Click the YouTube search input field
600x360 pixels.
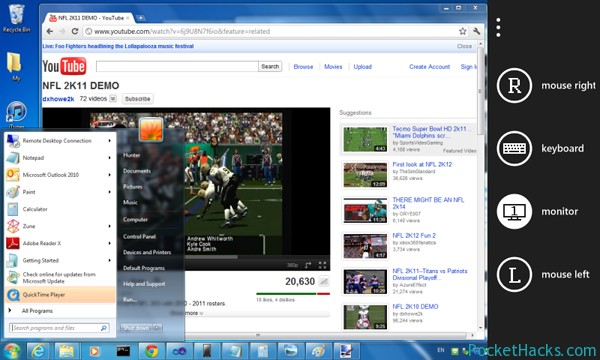177,67
